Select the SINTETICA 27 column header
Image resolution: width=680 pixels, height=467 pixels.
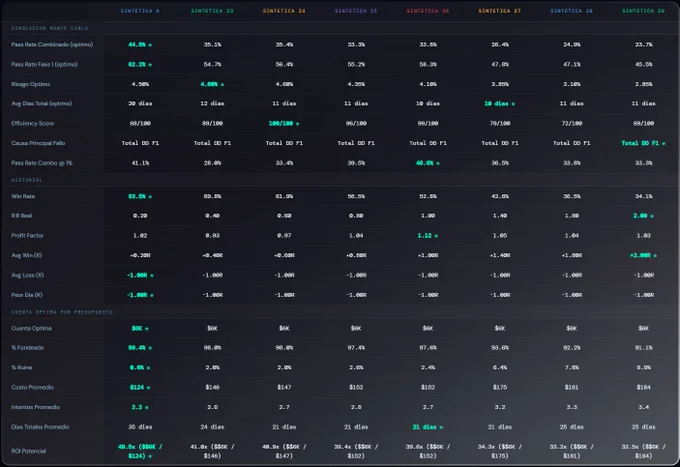pyautogui.click(x=500, y=11)
